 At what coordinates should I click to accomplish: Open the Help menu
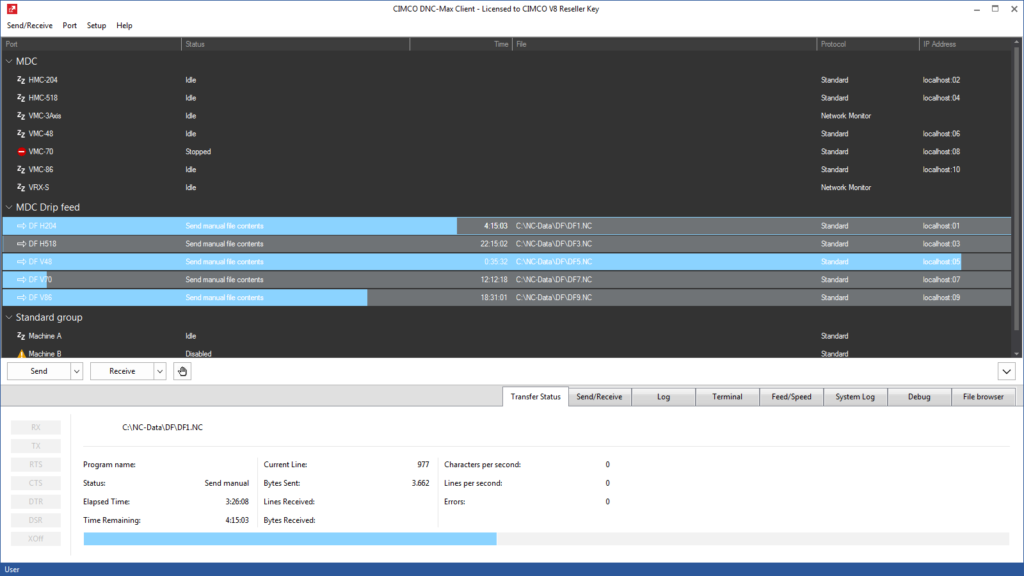tap(124, 25)
